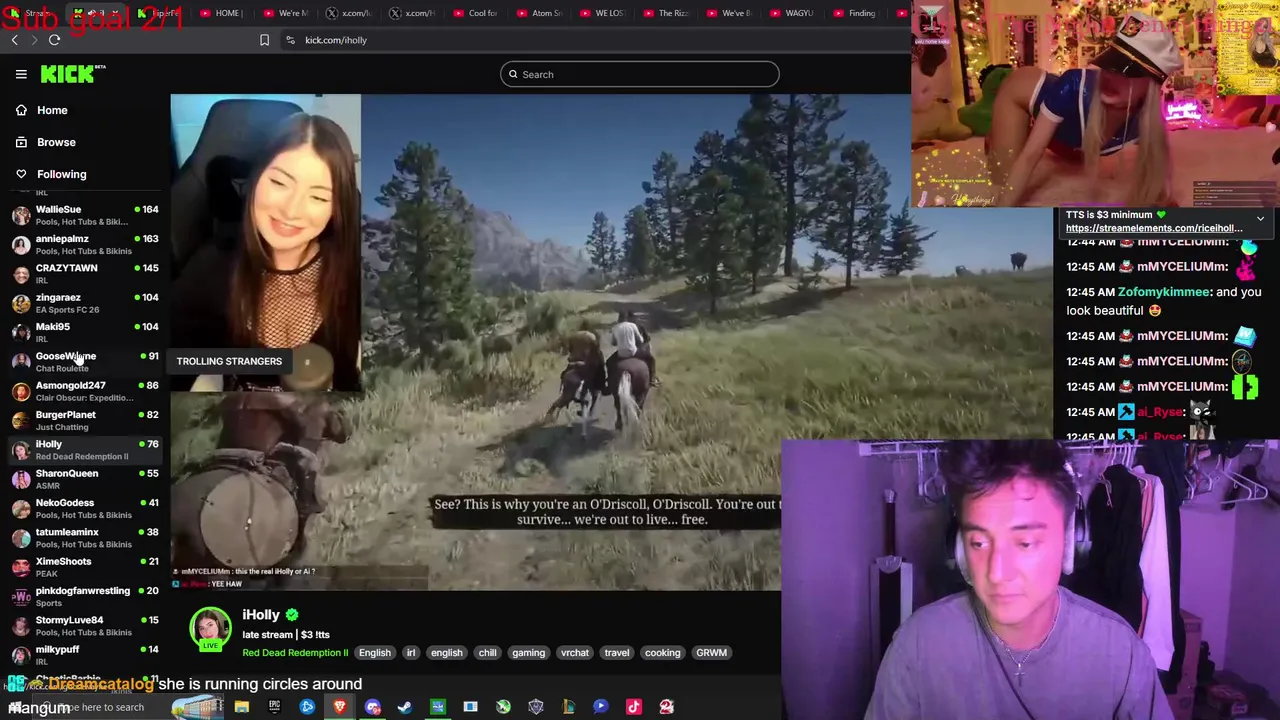The image size is (1280, 720).
Task: Click the KICK logo
Action: coord(72,74)
